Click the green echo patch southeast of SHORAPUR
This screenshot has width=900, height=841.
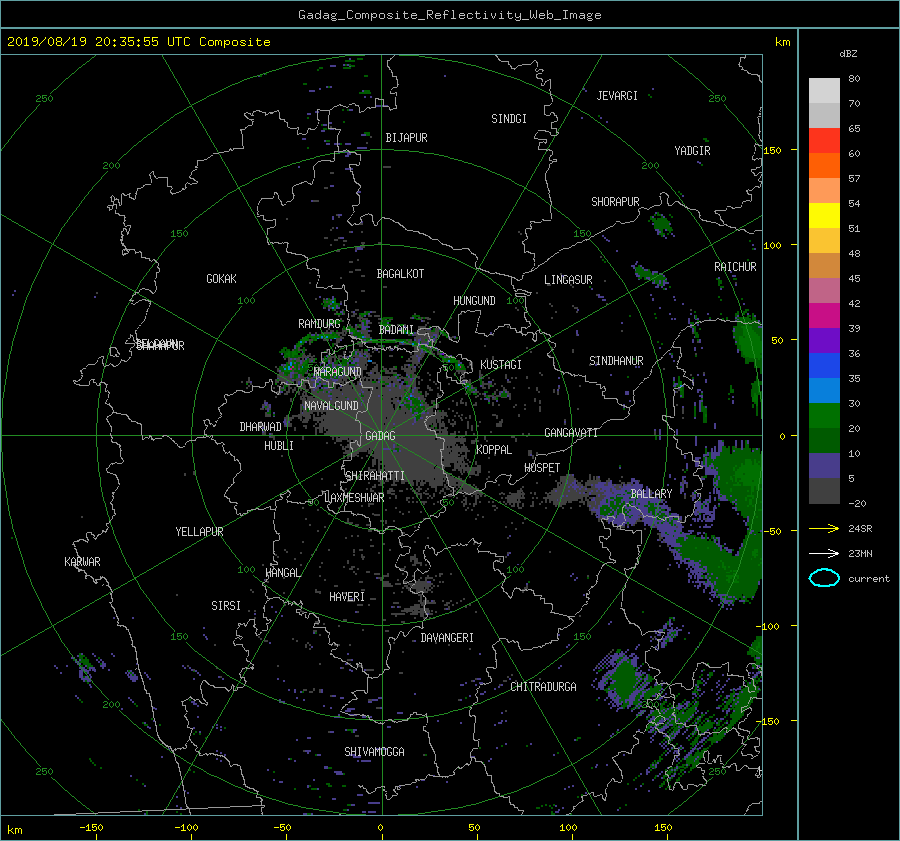[662, 224]
